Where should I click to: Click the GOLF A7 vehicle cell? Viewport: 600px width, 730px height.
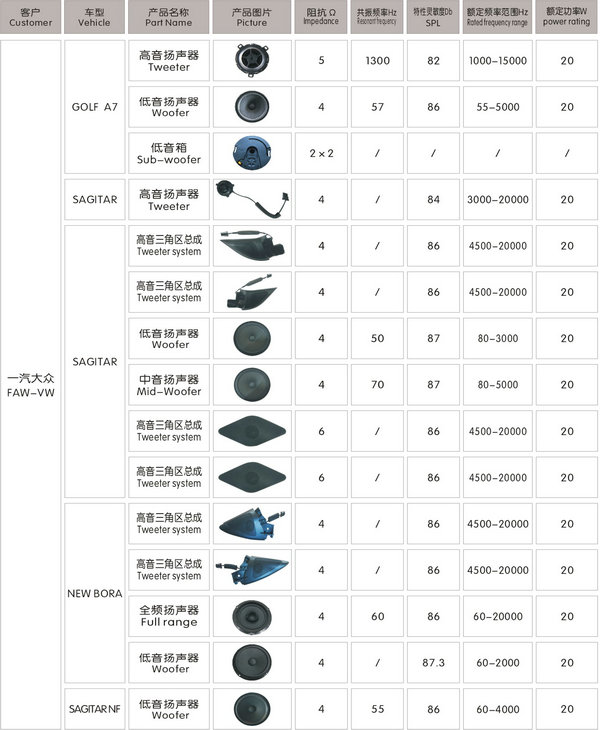tap(94, 106)
